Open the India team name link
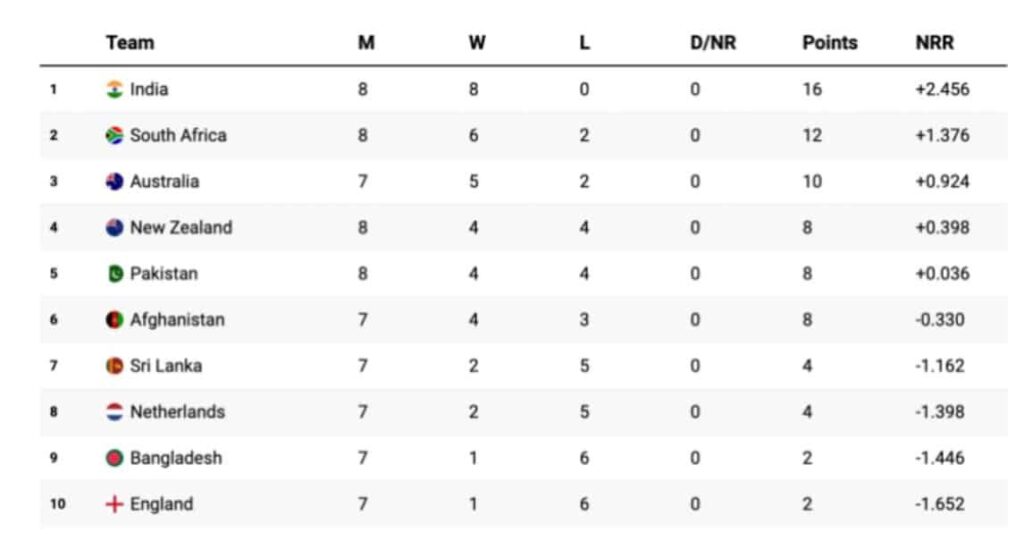 (149, 89)
